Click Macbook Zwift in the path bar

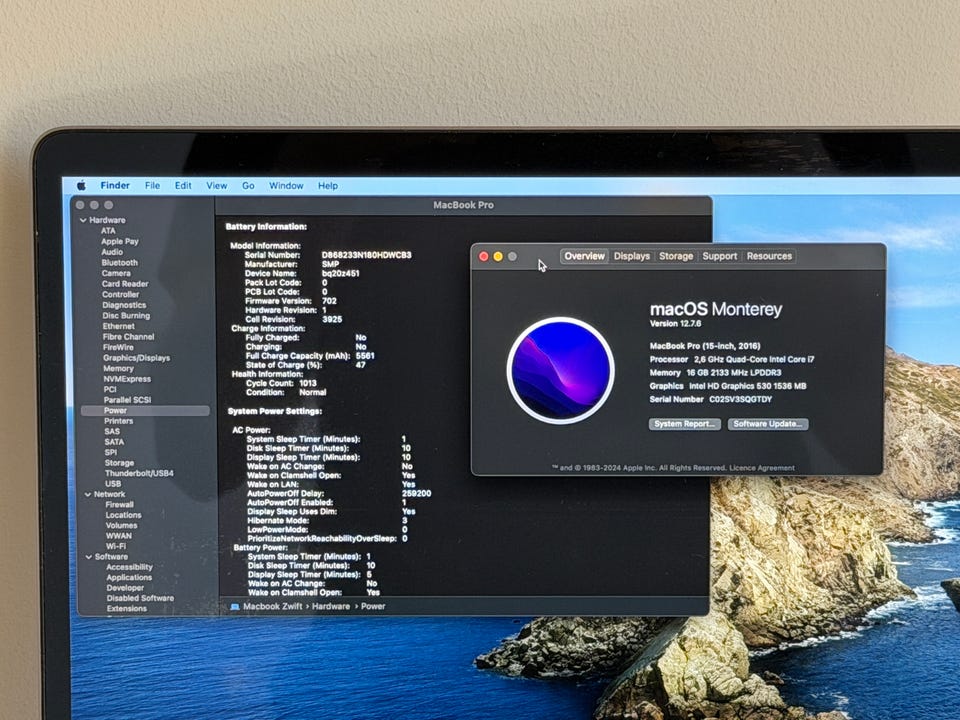pyautogui.click(x=273, y=607)
